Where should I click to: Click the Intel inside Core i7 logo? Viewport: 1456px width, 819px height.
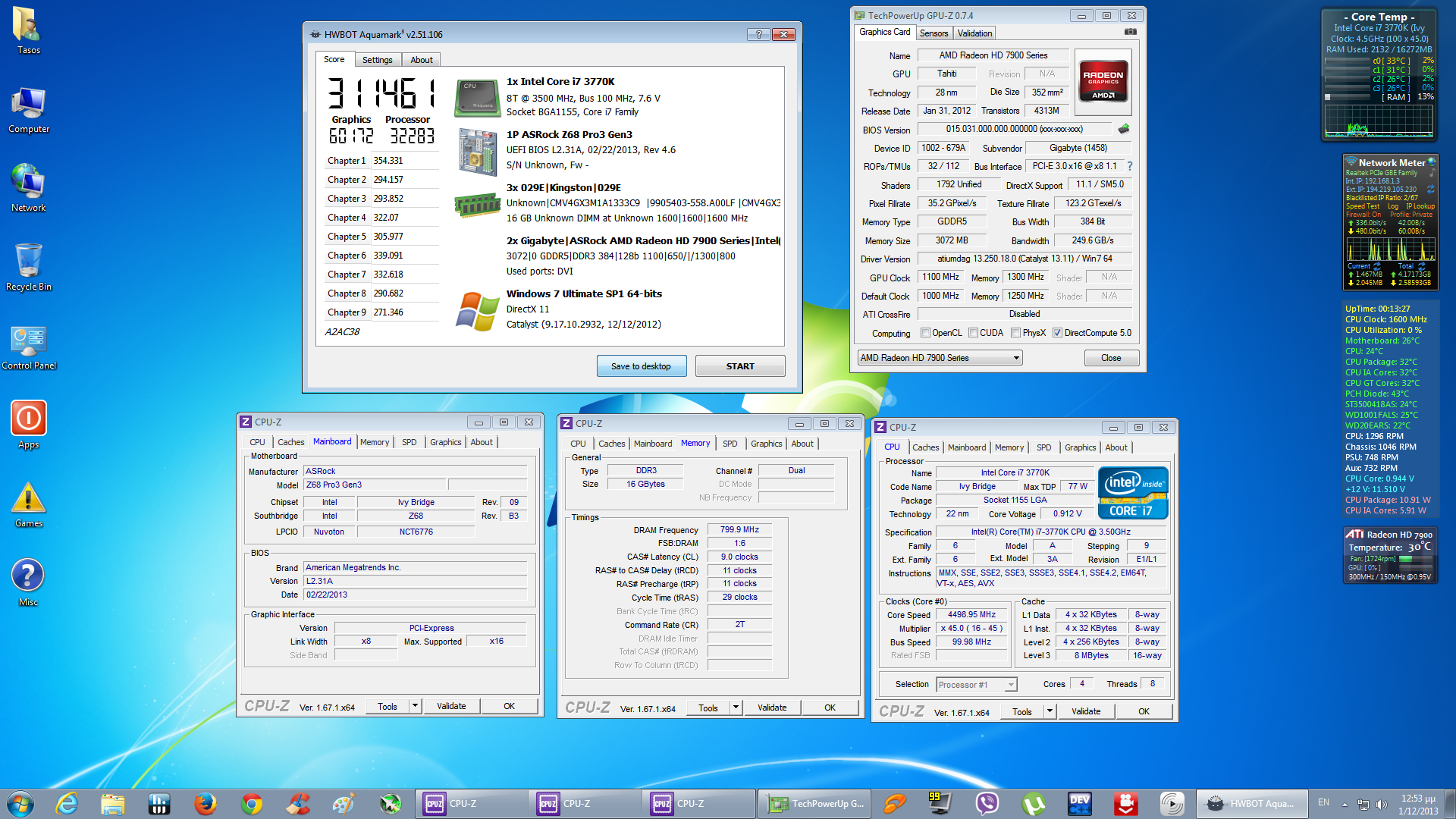[1133, 493]
